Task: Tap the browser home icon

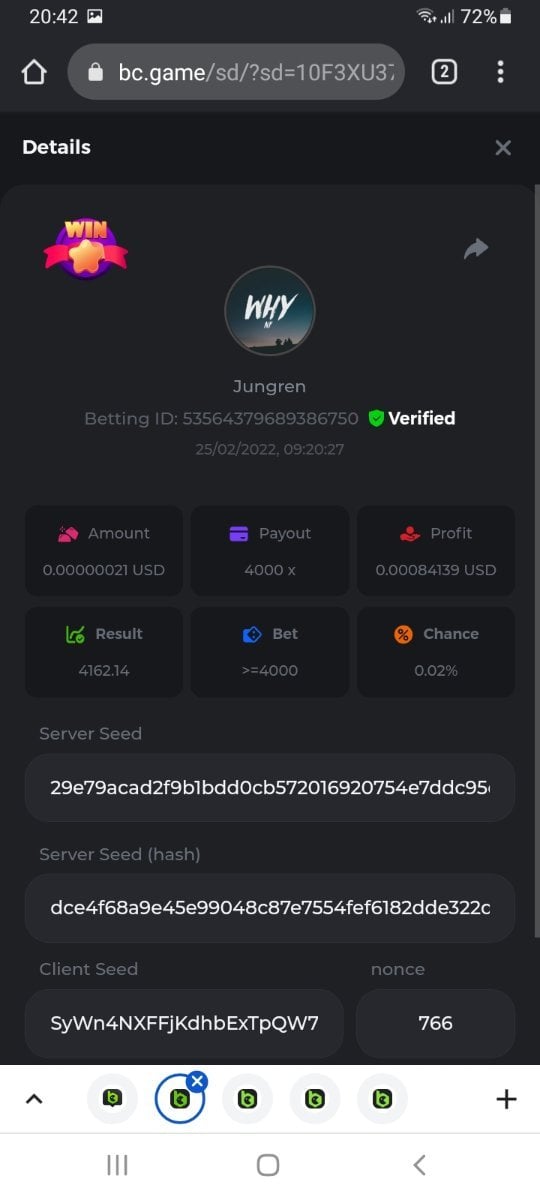Action: 34,72
